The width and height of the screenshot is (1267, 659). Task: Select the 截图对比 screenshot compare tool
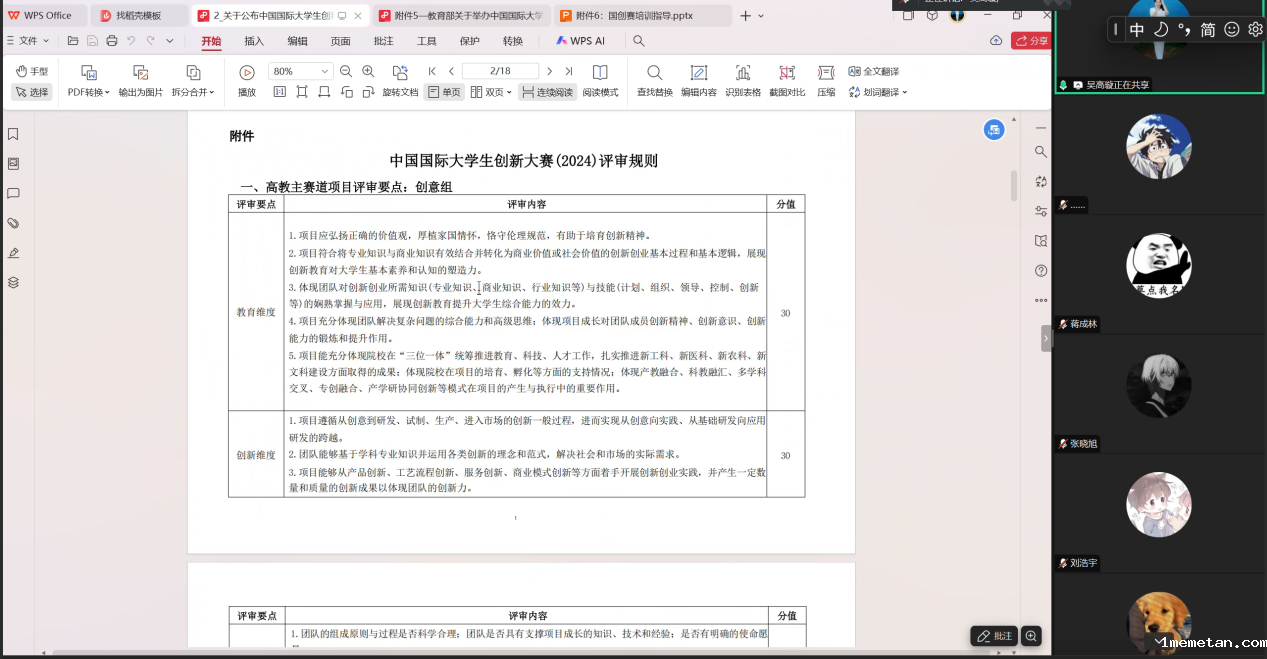[787, 73]
